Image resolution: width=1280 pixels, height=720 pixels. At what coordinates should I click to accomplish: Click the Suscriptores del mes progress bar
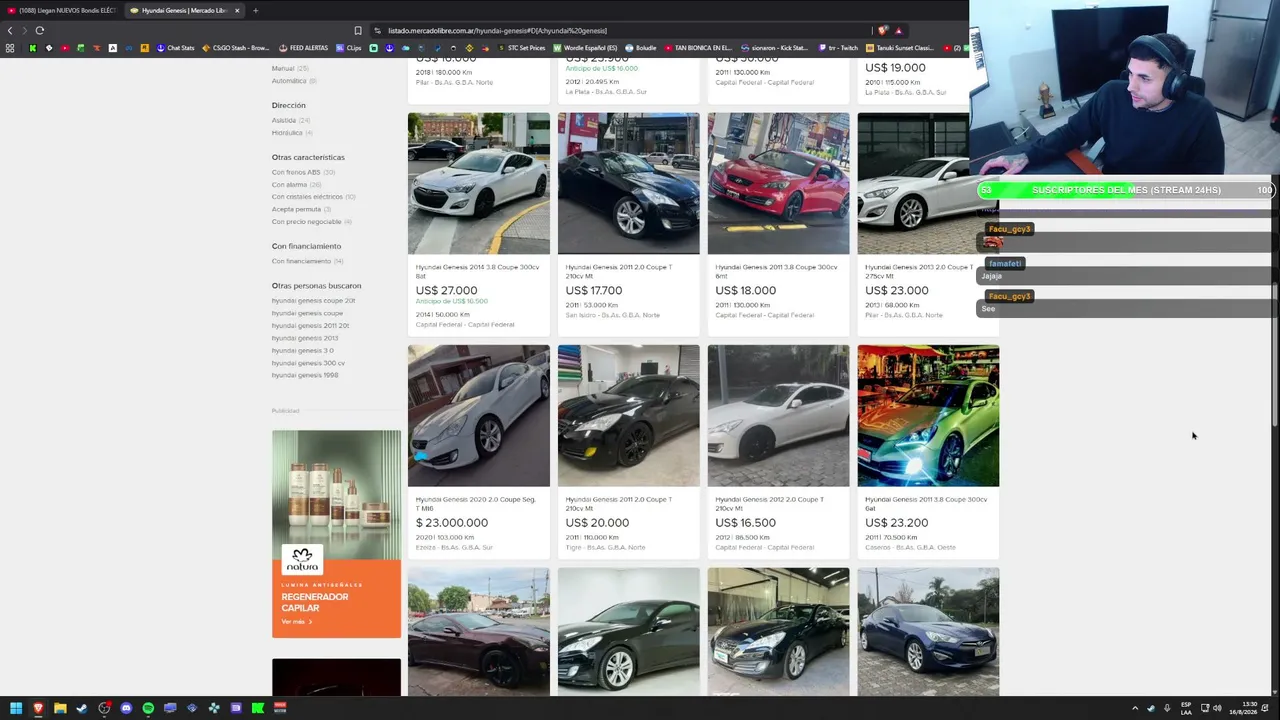click(1126, 190)
